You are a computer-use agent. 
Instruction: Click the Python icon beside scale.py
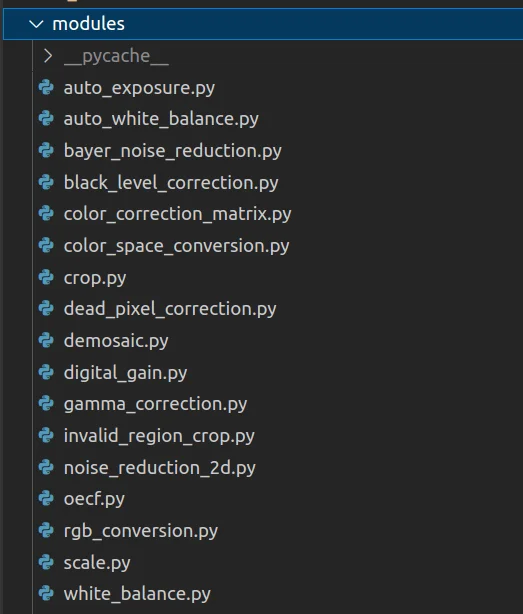tap(46, 562)
